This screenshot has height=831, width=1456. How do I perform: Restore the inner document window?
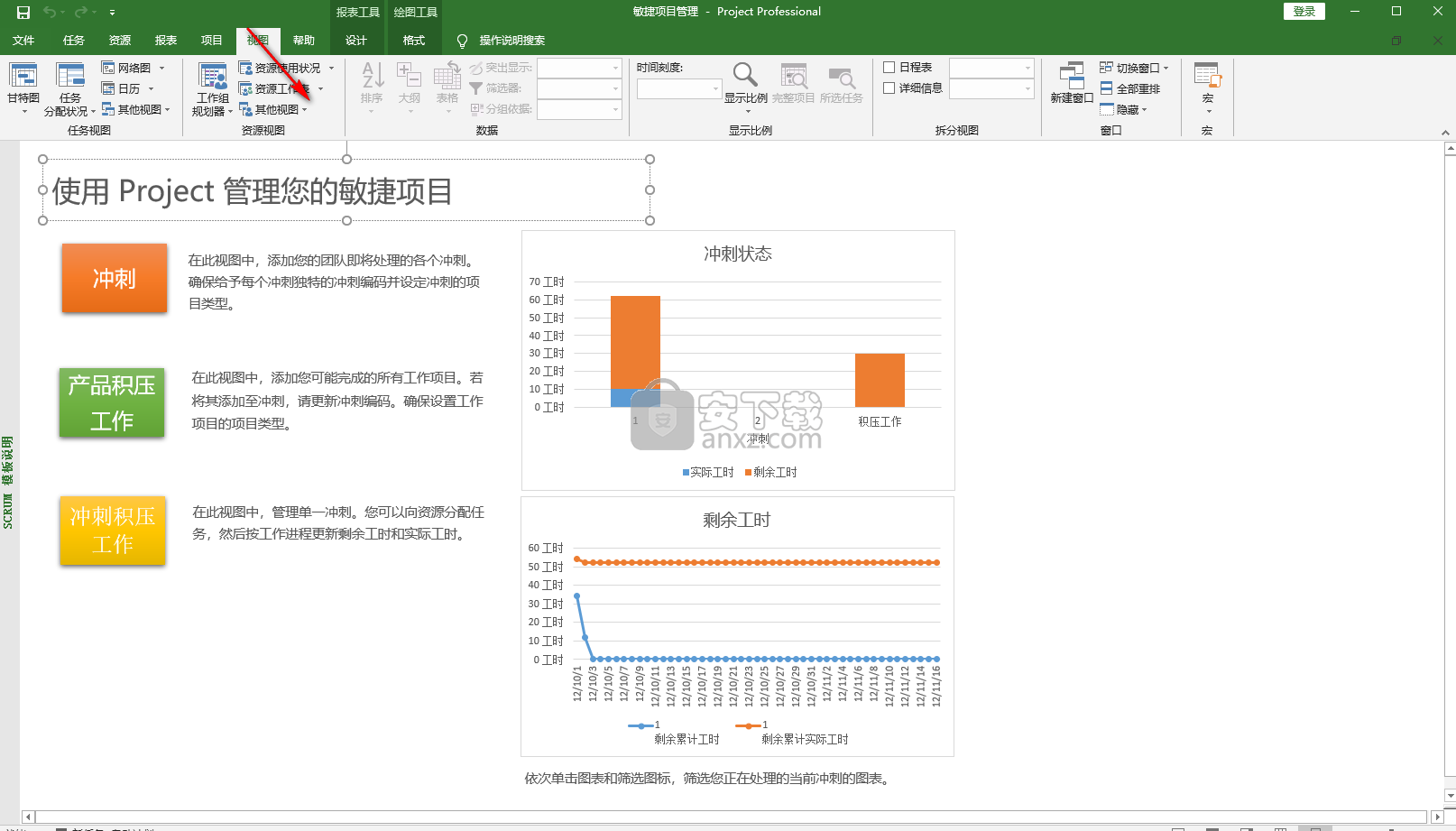click(x=1396, y=41)
